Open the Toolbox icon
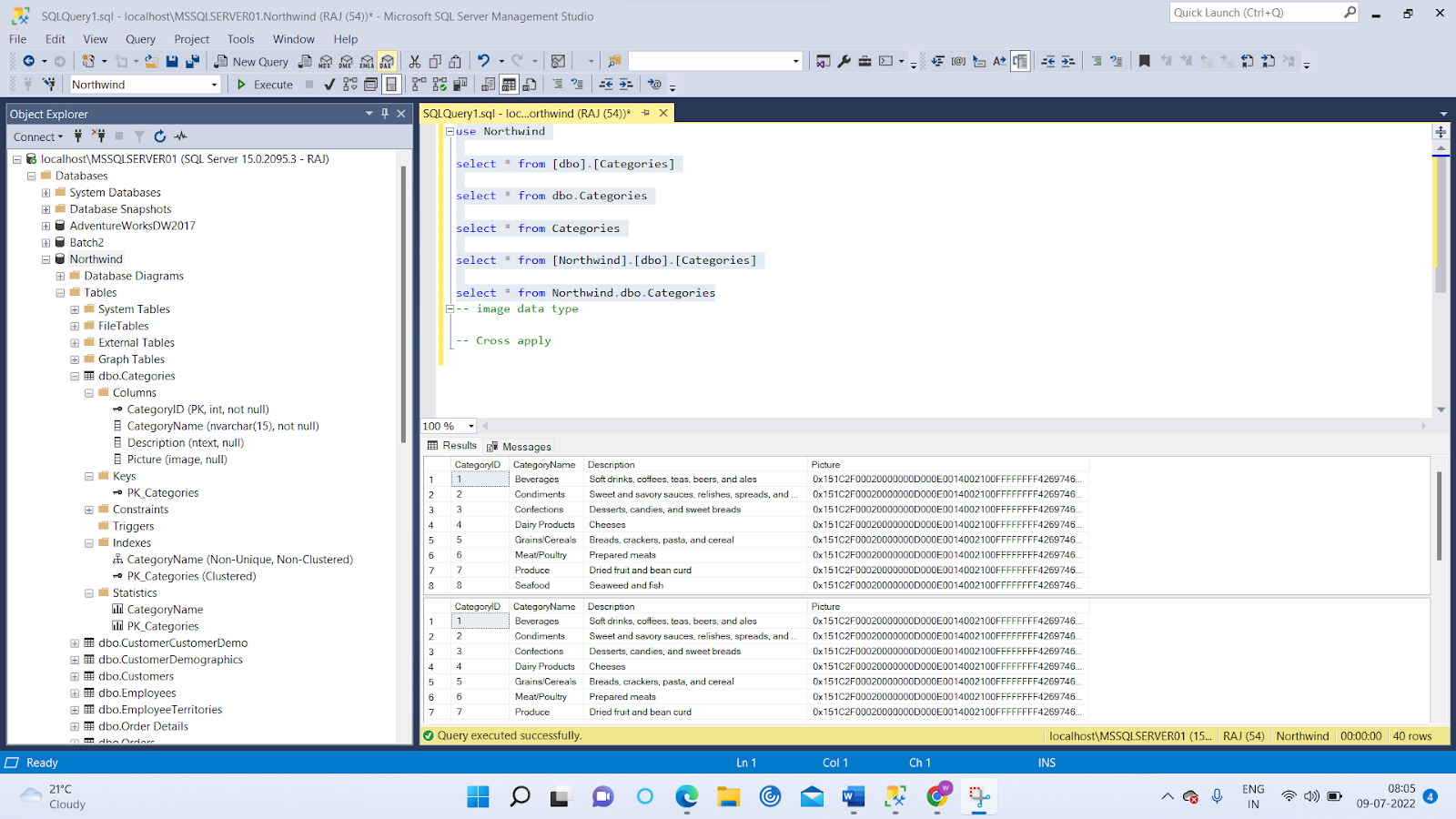The image size is (1456, 819). pyautogui.click(x=864, y=61)
